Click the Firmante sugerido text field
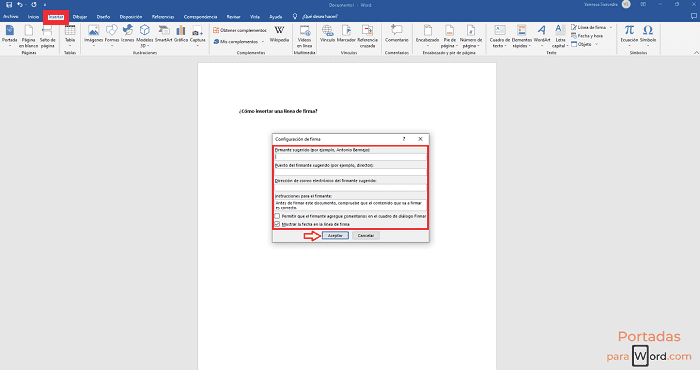This screenshot has width=700, height=370. [351, 157]
